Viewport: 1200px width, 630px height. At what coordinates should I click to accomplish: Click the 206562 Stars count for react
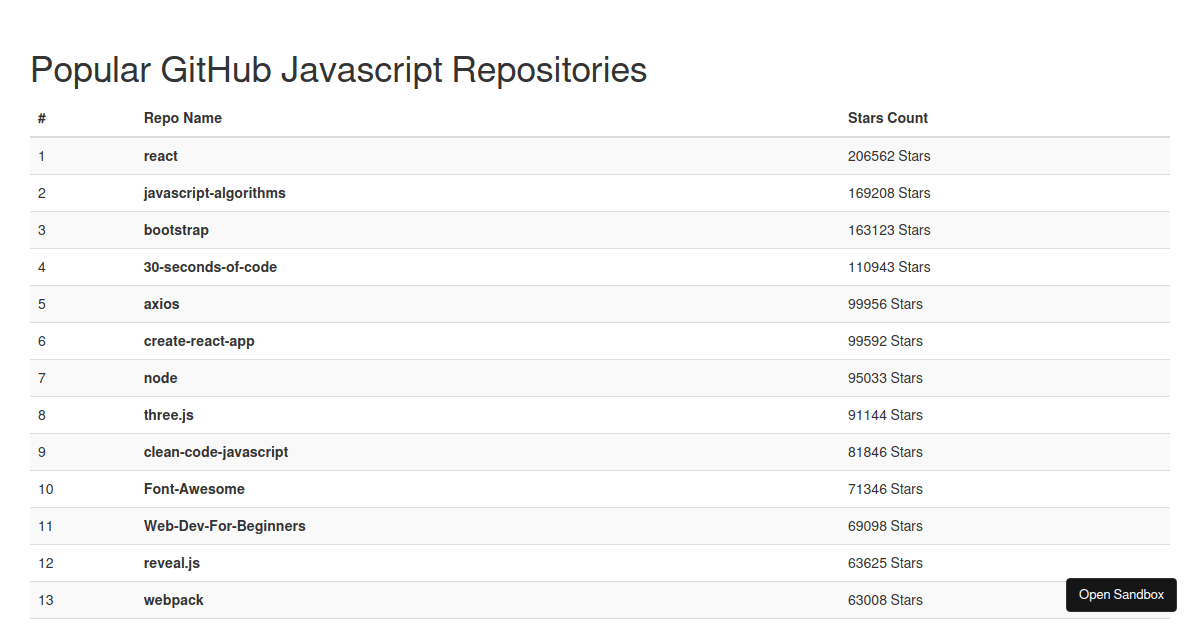click(x=888, y=156)
